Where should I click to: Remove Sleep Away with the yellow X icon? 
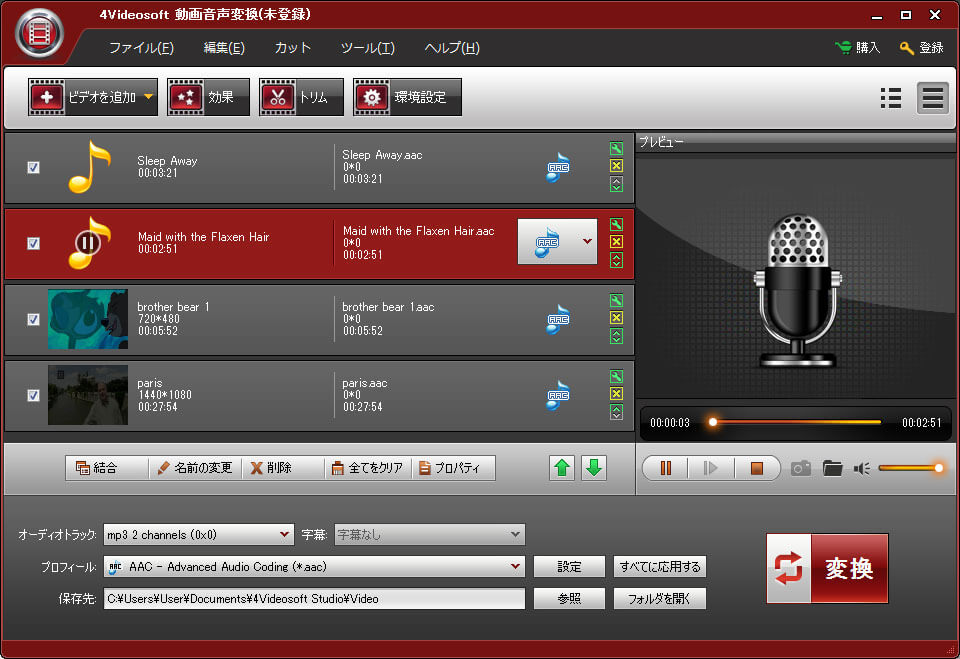point(617,166)
